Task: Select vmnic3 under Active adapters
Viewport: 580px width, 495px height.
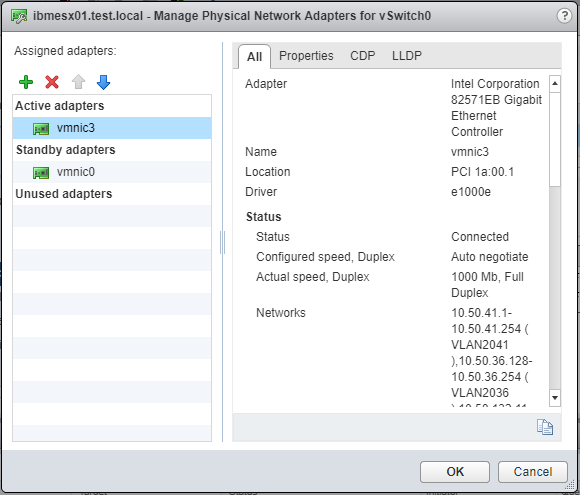Action: click(112, 128)
